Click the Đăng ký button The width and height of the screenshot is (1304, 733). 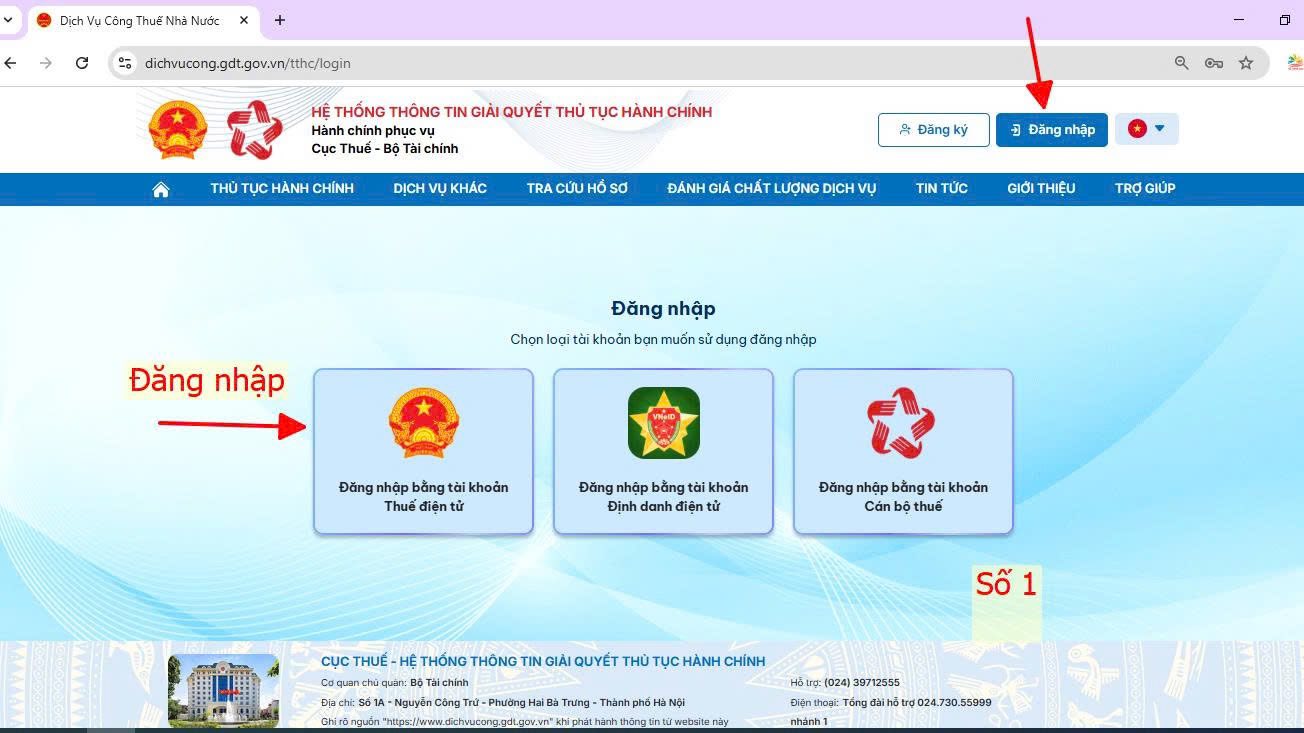tap(934, 130)
